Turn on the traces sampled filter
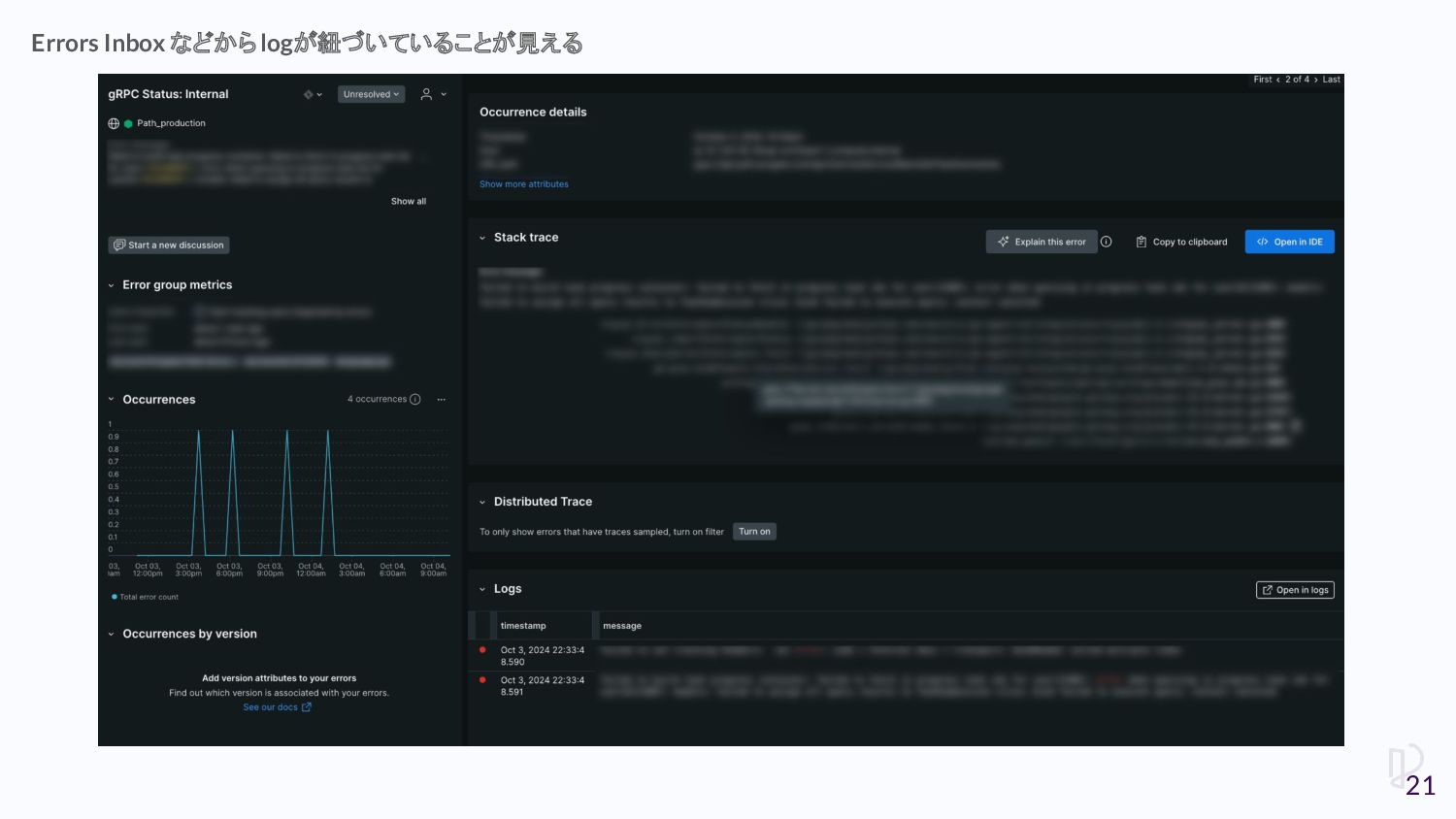The image size is (1456, 819). [754, 532]
